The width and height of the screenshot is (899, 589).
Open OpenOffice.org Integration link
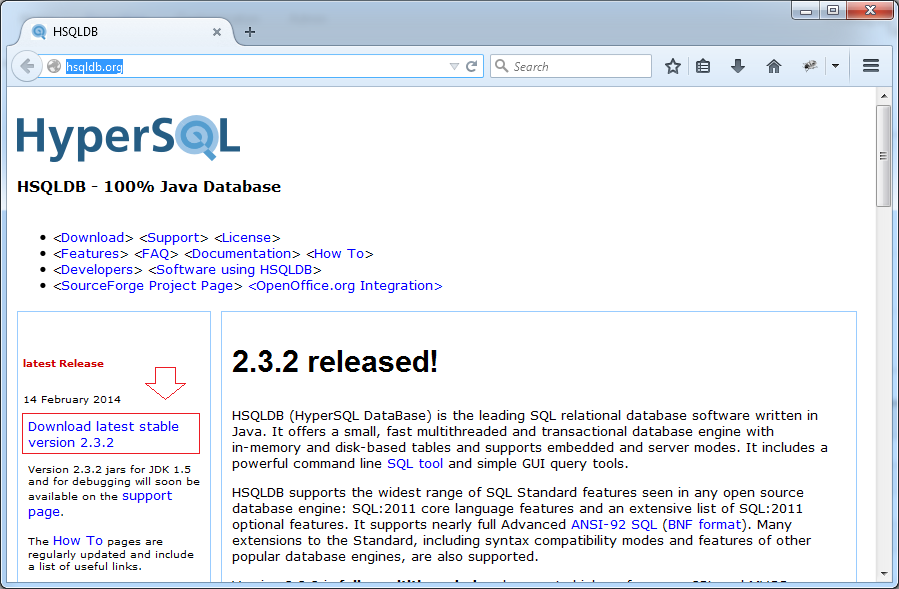345,286
